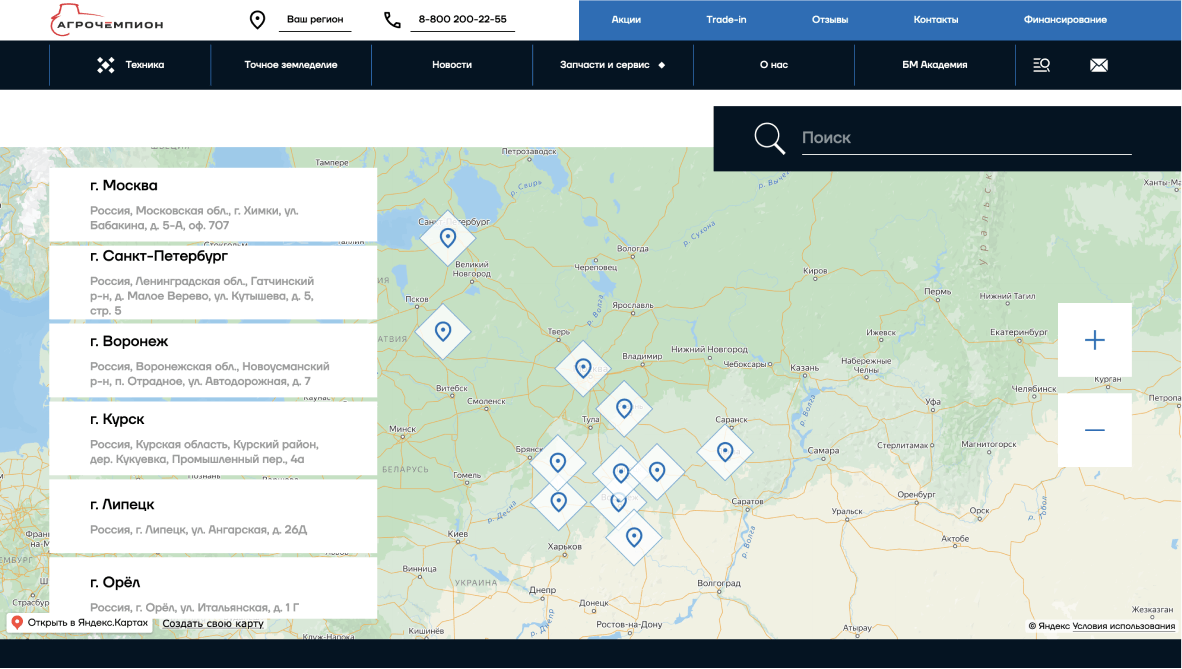Open the Техника catalog menu

click(x=130, y=65)
